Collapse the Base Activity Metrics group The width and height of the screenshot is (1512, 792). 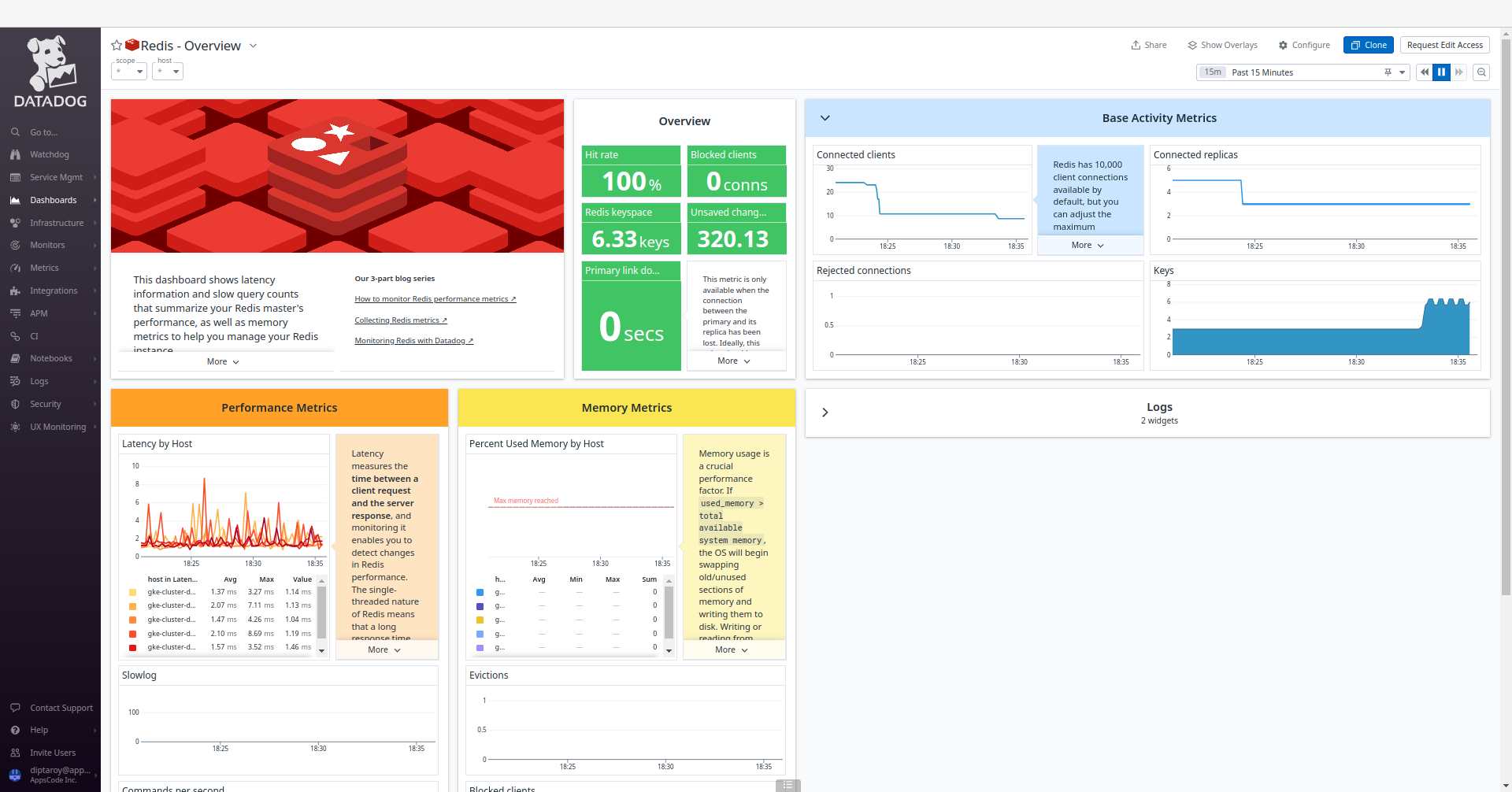(825, 118)
